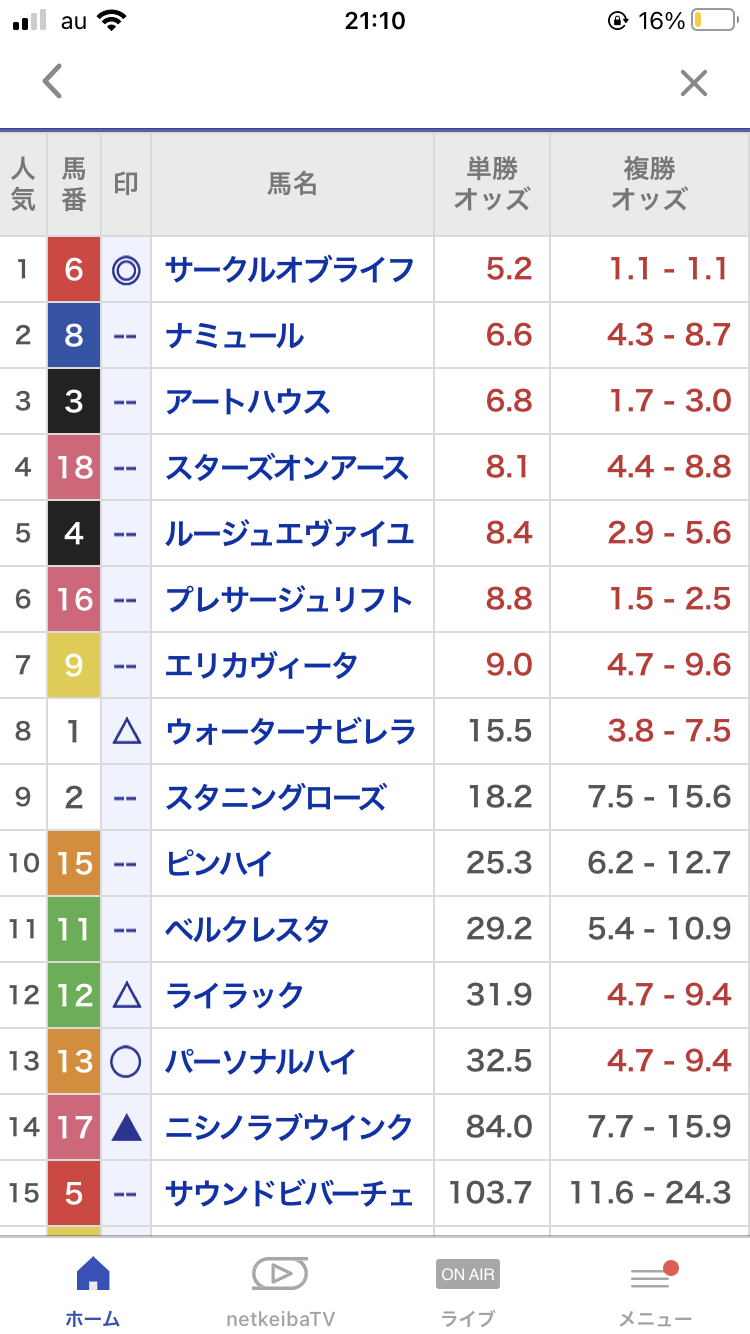Open the mark selector for ピンハイ
This screenshot has height=1334, width=750.
(x=126, y=864)
